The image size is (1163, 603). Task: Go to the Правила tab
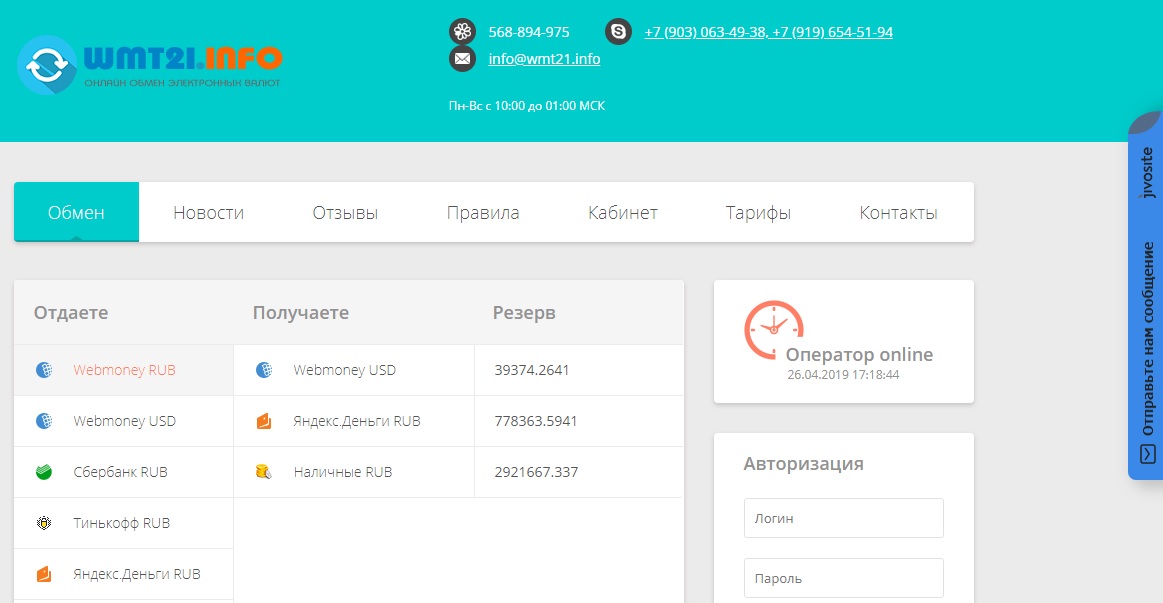(x=483, y=212)
